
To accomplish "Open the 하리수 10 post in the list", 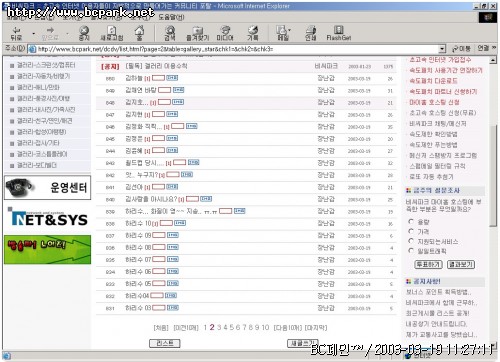I will pos(138,223).
